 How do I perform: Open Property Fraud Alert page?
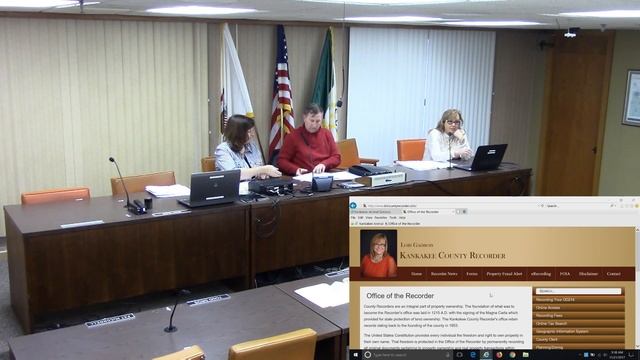[x=504, y=274]
